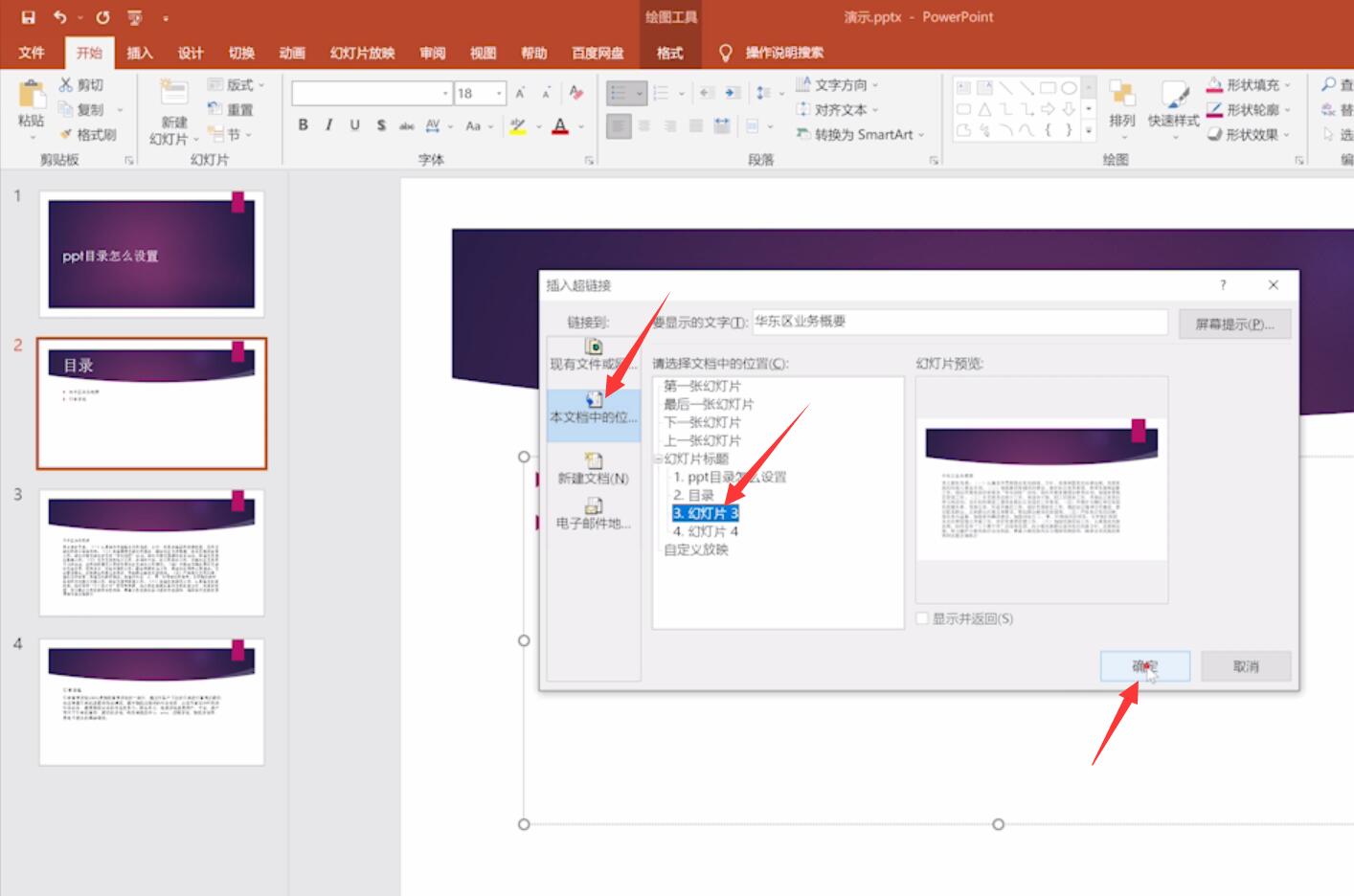Click the 确定 button in hyperlink dialog
The height and width of the screenshot is (896, 1354).
tap(1145, 666)
